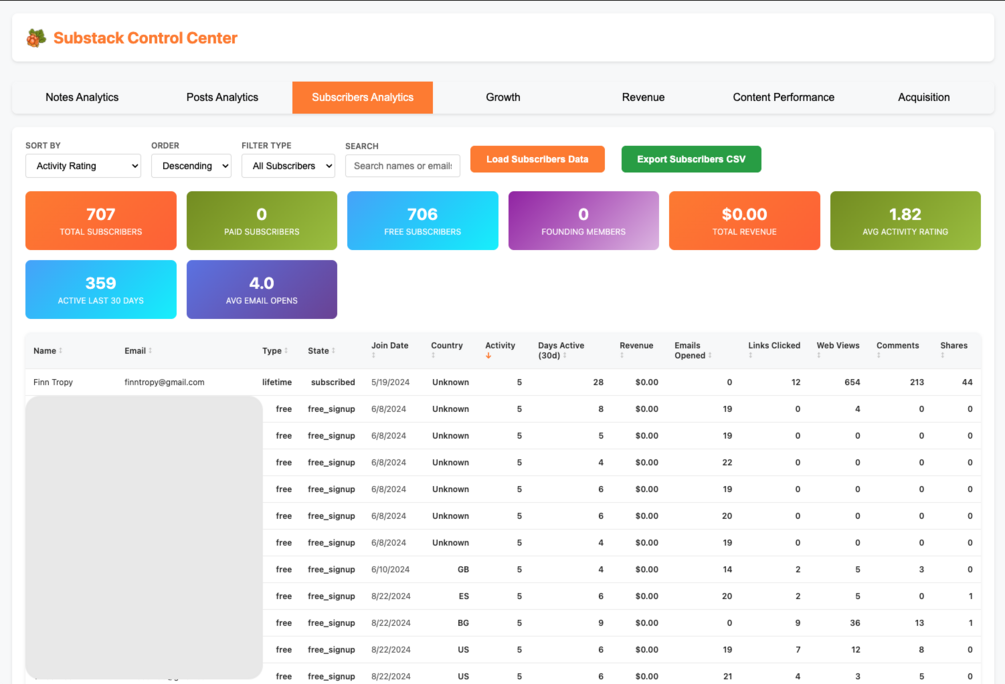
Task: Sort by the Emails Opened column header
Action: click(x=692, y=350)
